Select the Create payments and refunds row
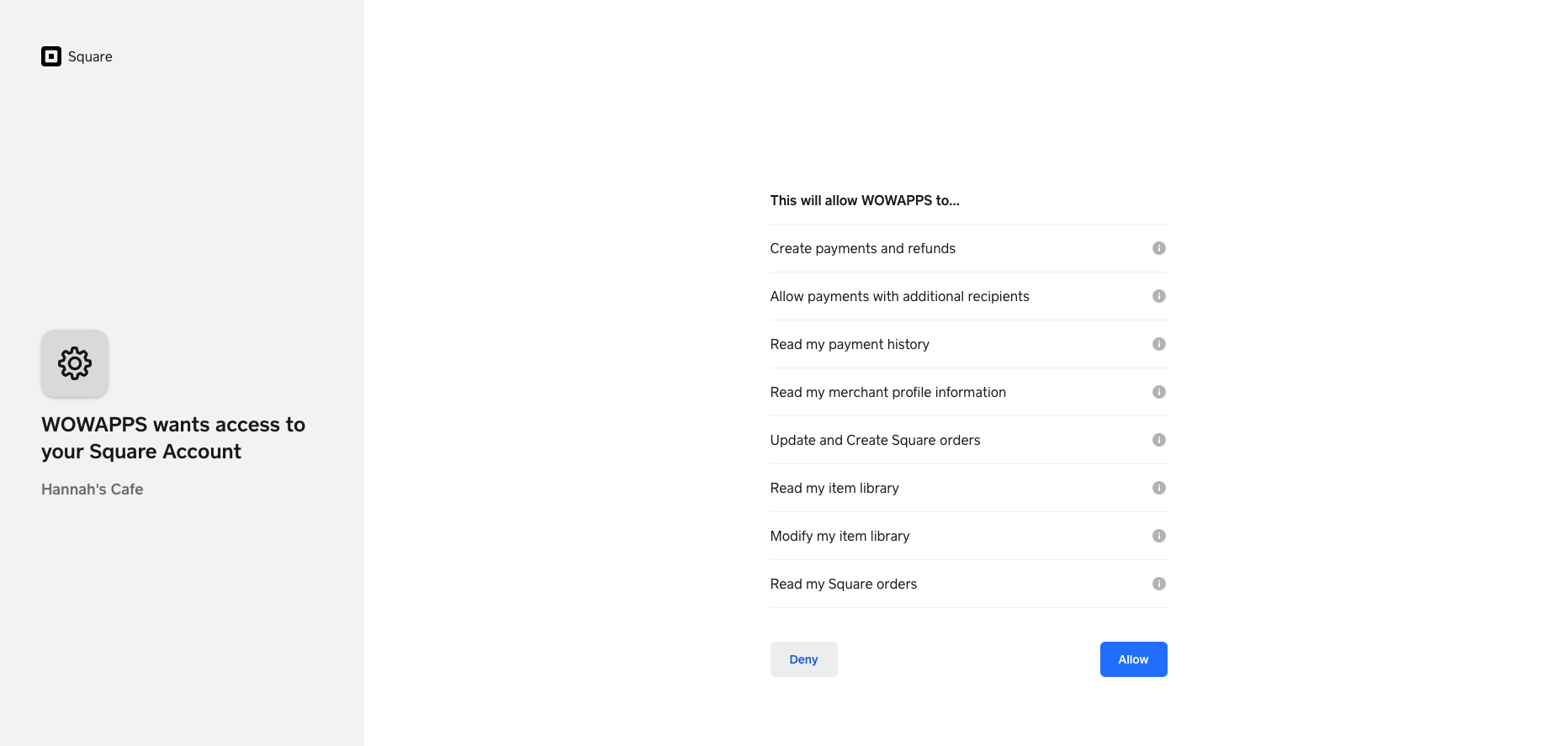Viewport: 1568px width, 746px height. coord(862,248)
